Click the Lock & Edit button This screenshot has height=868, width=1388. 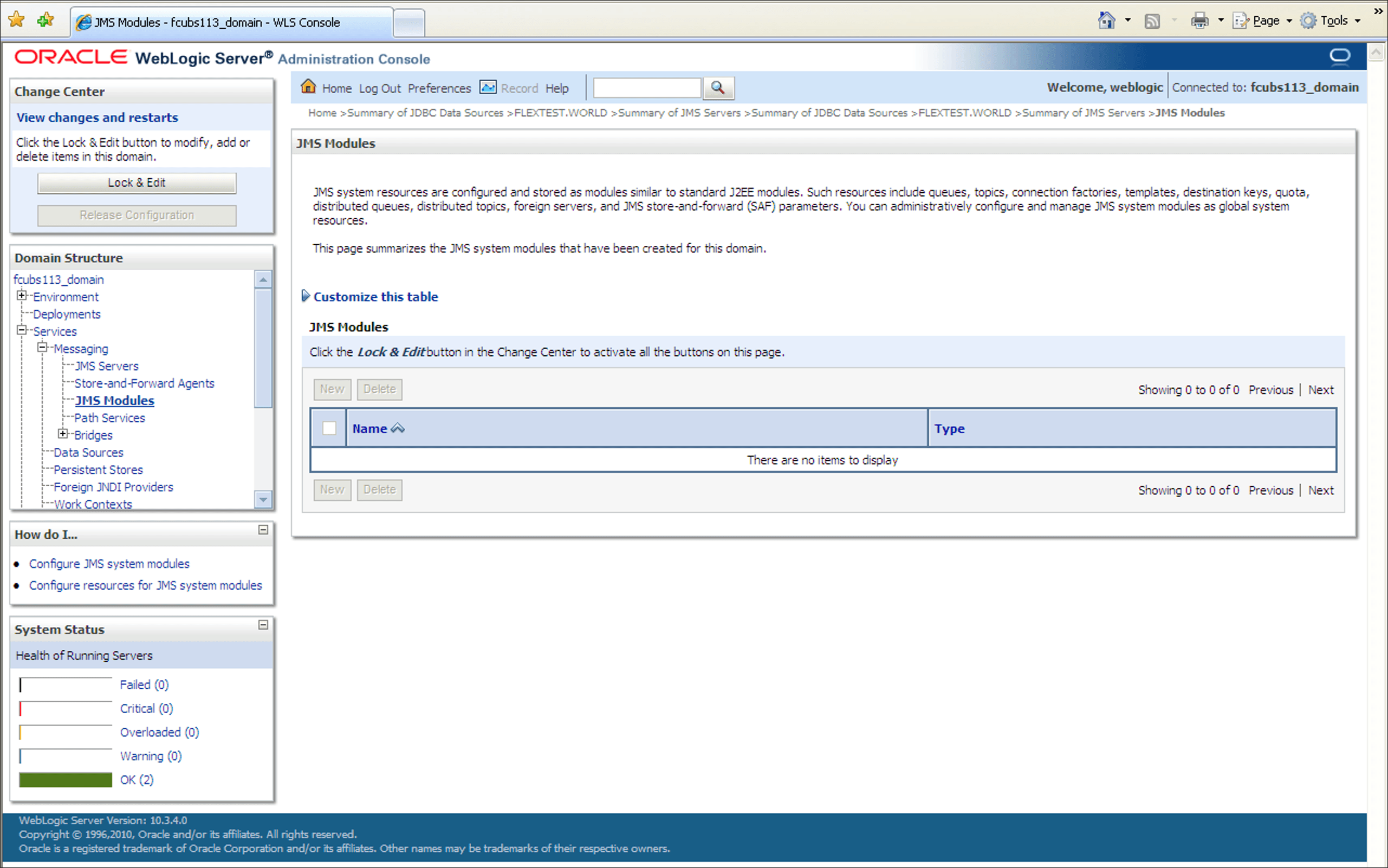click(x=137, y=183)
